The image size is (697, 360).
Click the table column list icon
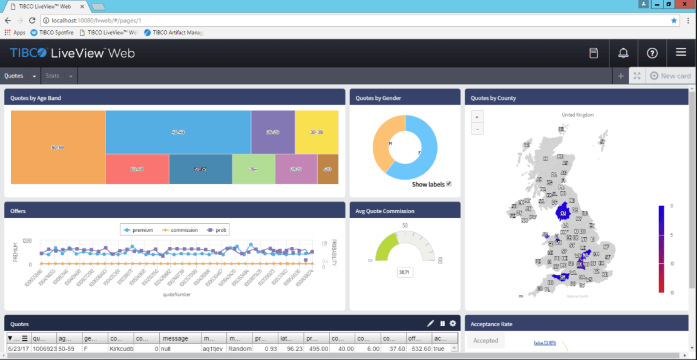(25, 338)
